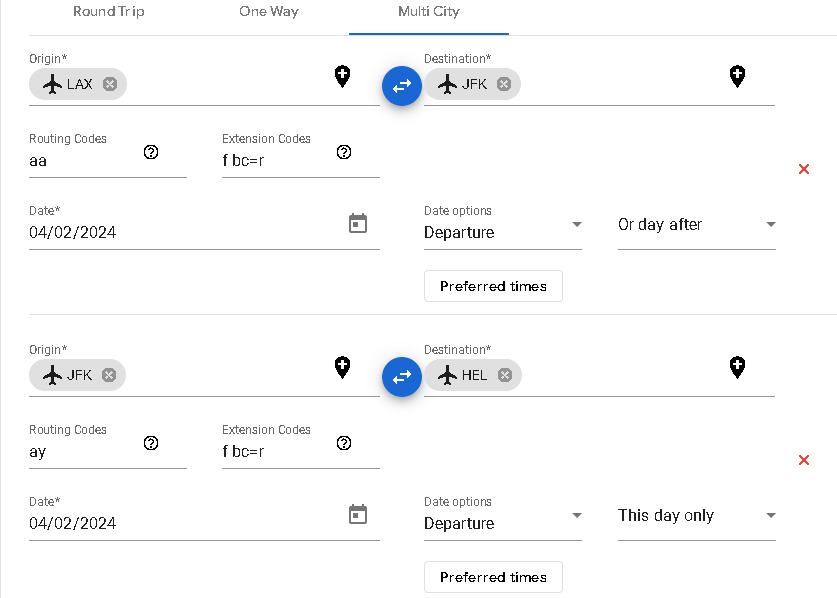Image resolution: width=837 pixels, height=598 pixels.
Task: Click first flight Preferred times button
Action: tap(493, 286)
